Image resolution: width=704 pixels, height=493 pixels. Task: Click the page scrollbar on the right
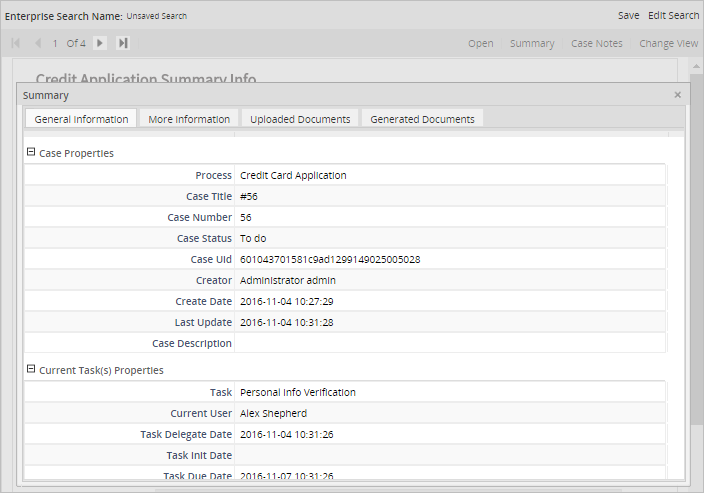pyautogui.click(x=696, y=250)
